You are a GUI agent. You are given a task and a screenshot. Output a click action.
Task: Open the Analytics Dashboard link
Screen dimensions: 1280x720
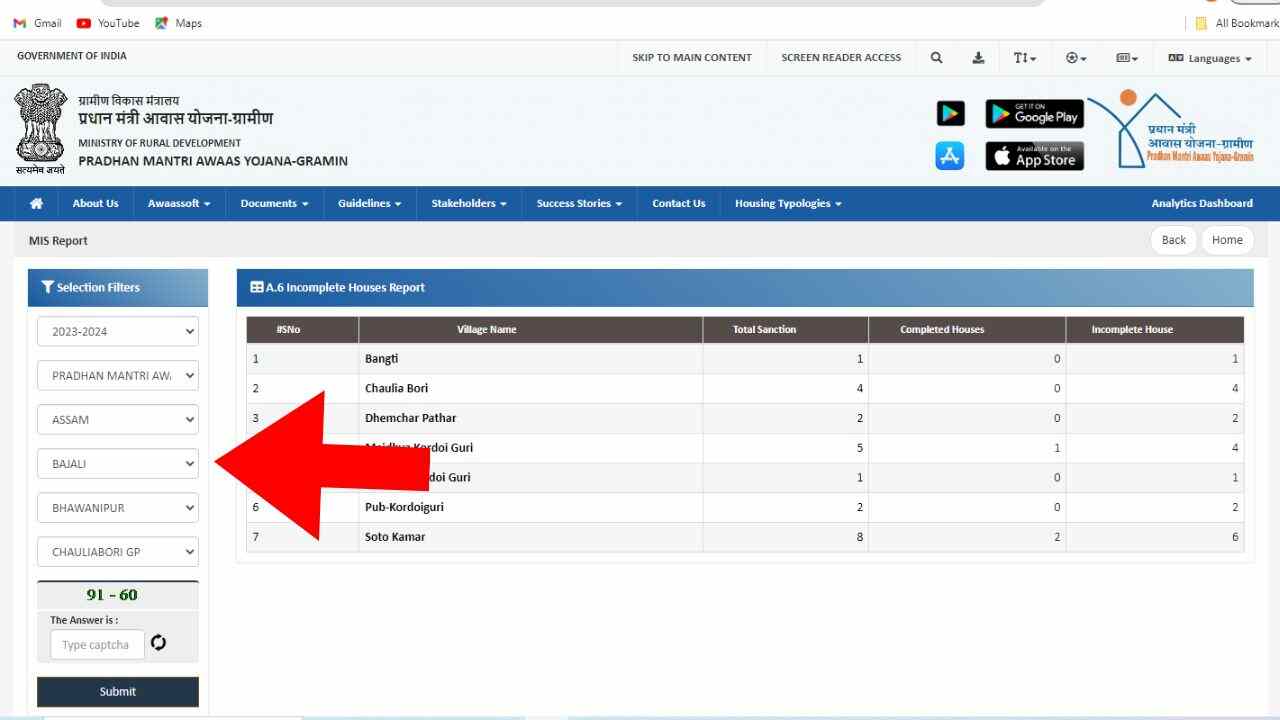click(x=1202, y=203)
